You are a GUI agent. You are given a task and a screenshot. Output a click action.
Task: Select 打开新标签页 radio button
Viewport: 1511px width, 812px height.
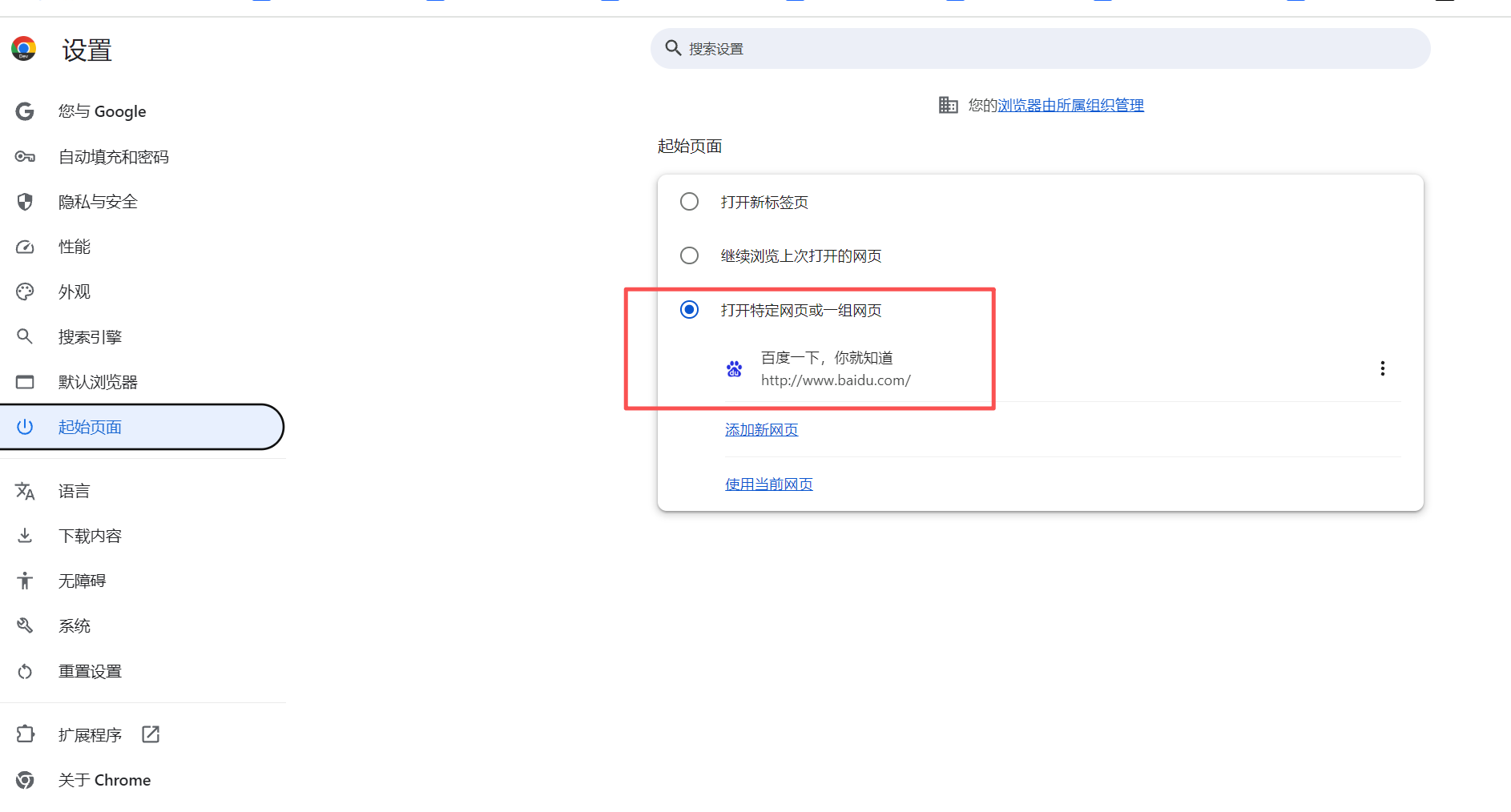[x=689, y=202]
